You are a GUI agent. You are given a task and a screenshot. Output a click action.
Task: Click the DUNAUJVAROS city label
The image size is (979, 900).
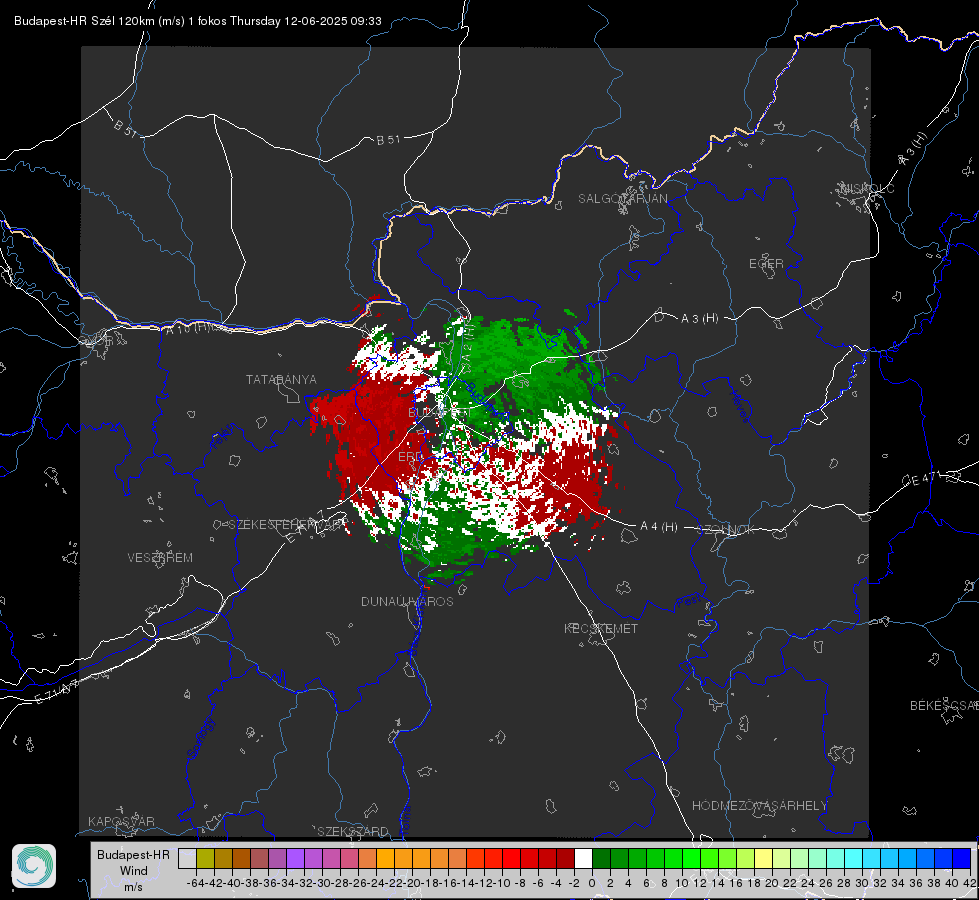407,601
